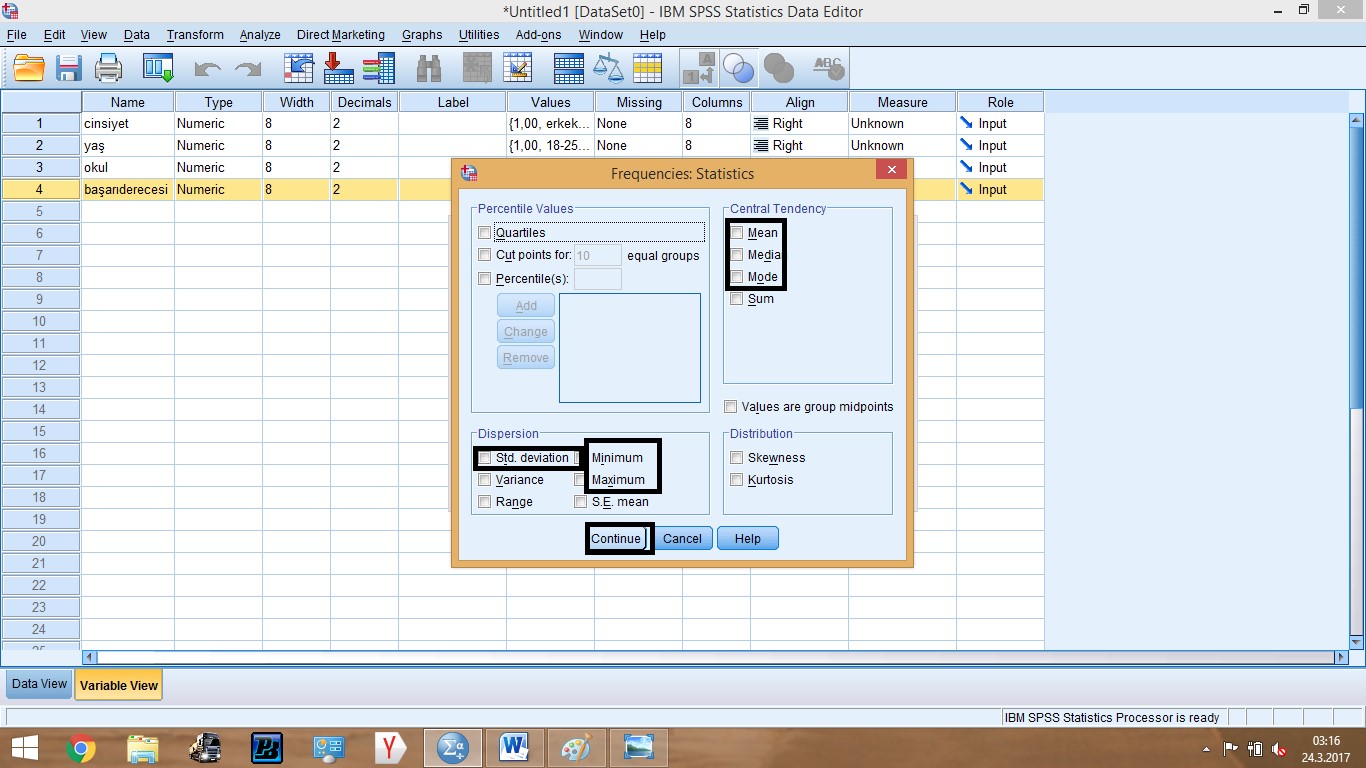Viewport: 1366px width, 768px height.
Task: Tick the Std. deviation checkbox
Action: pos(485,458)
